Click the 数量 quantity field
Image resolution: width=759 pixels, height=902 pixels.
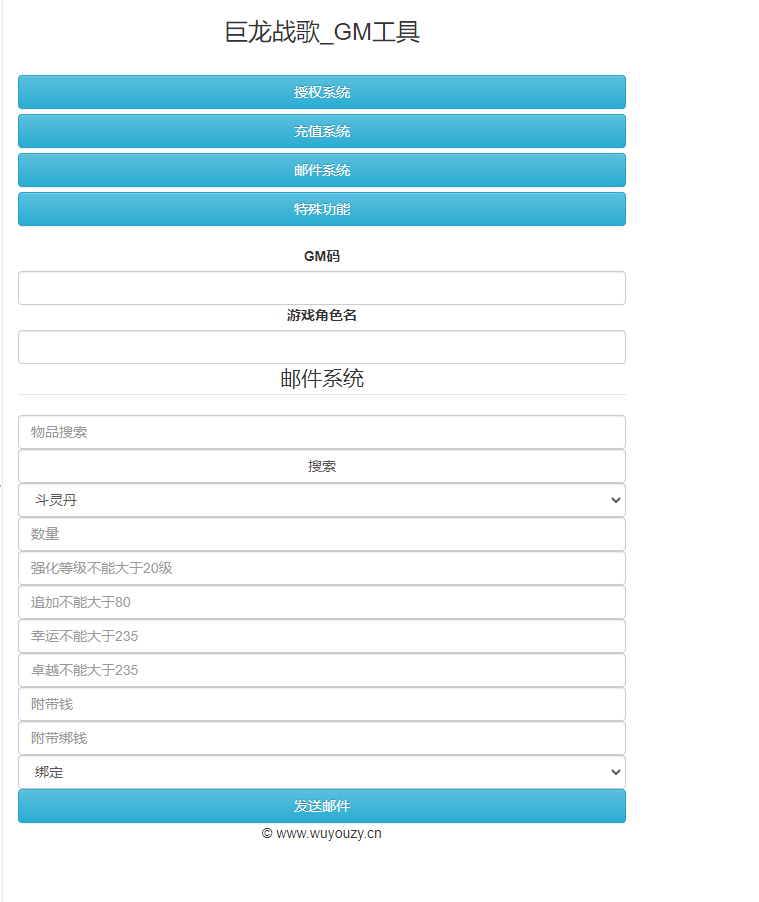click(322, 534)
